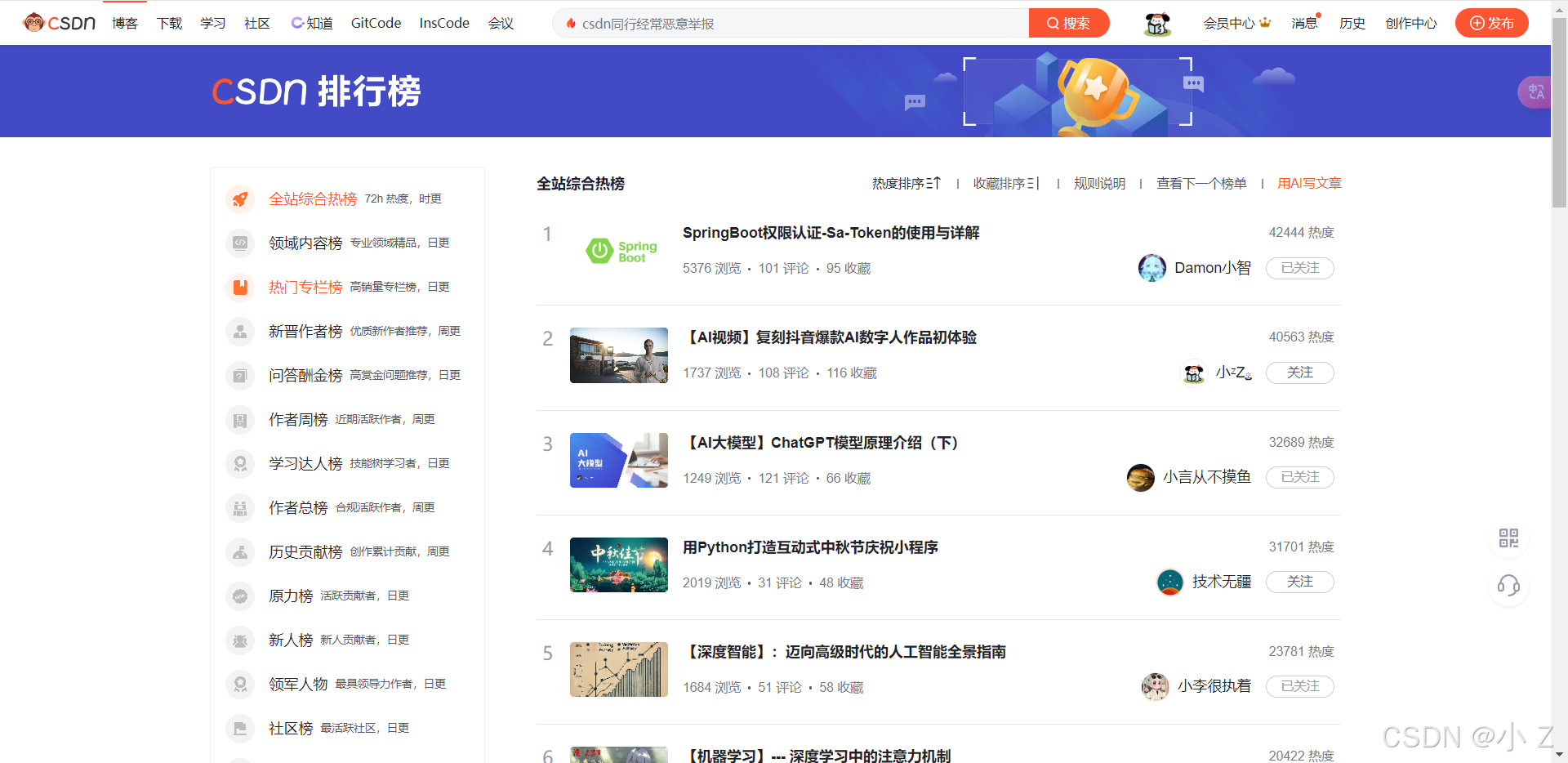Open 社区 in top navigation
Screen dimensions: 1568x763
tap(257, 23)
